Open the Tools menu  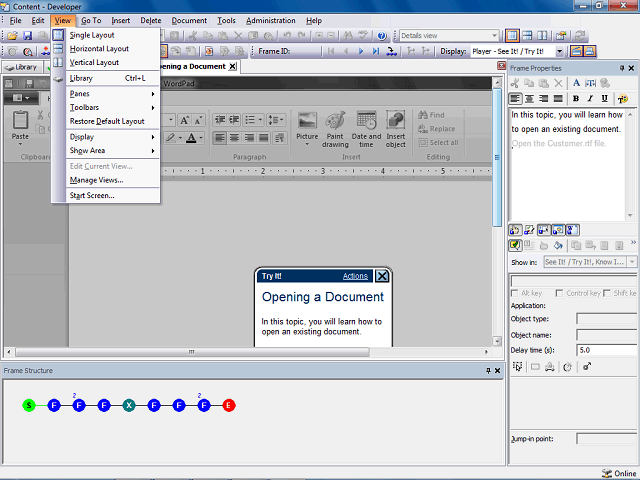point(226,20)
